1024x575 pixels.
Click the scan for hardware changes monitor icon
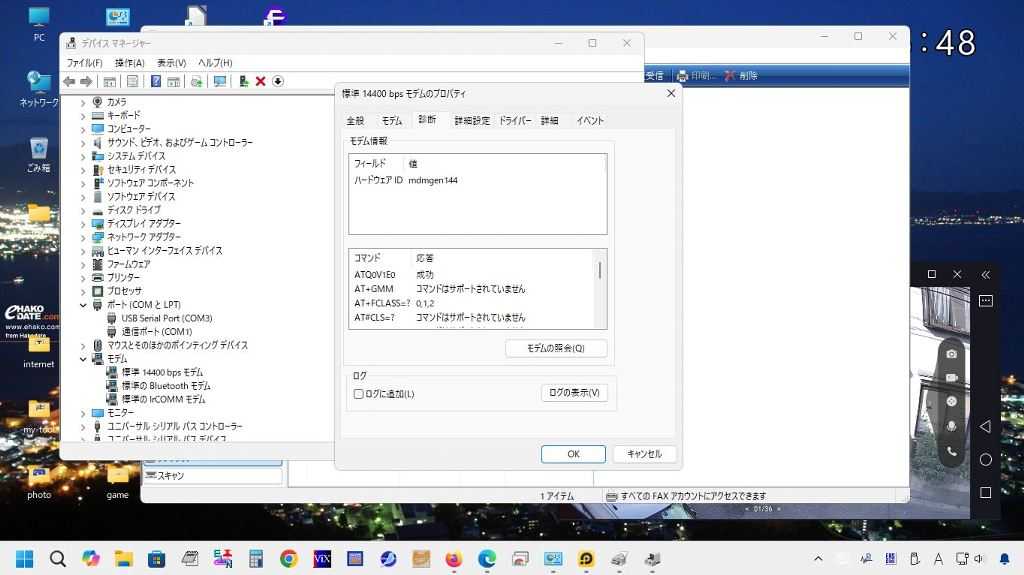220,82
